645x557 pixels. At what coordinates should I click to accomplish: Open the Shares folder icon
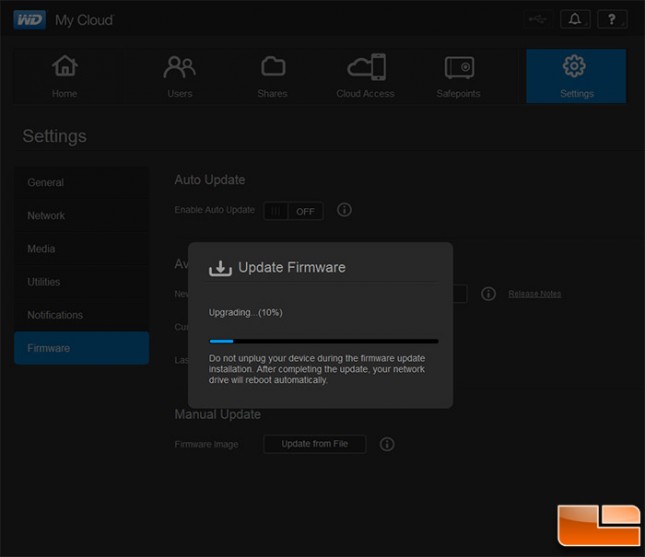coord(272,67)
